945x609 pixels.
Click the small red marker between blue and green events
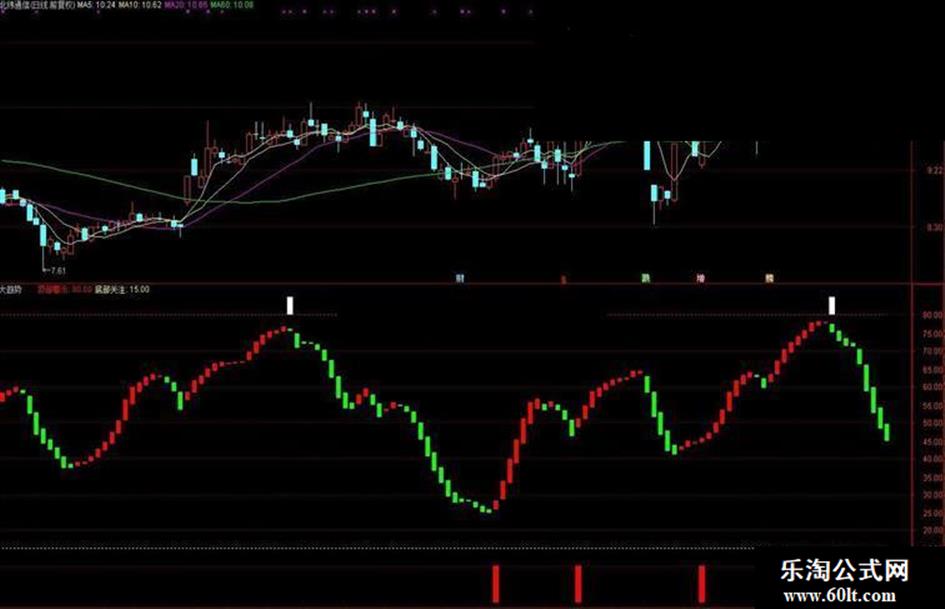(x=564, y=279)
